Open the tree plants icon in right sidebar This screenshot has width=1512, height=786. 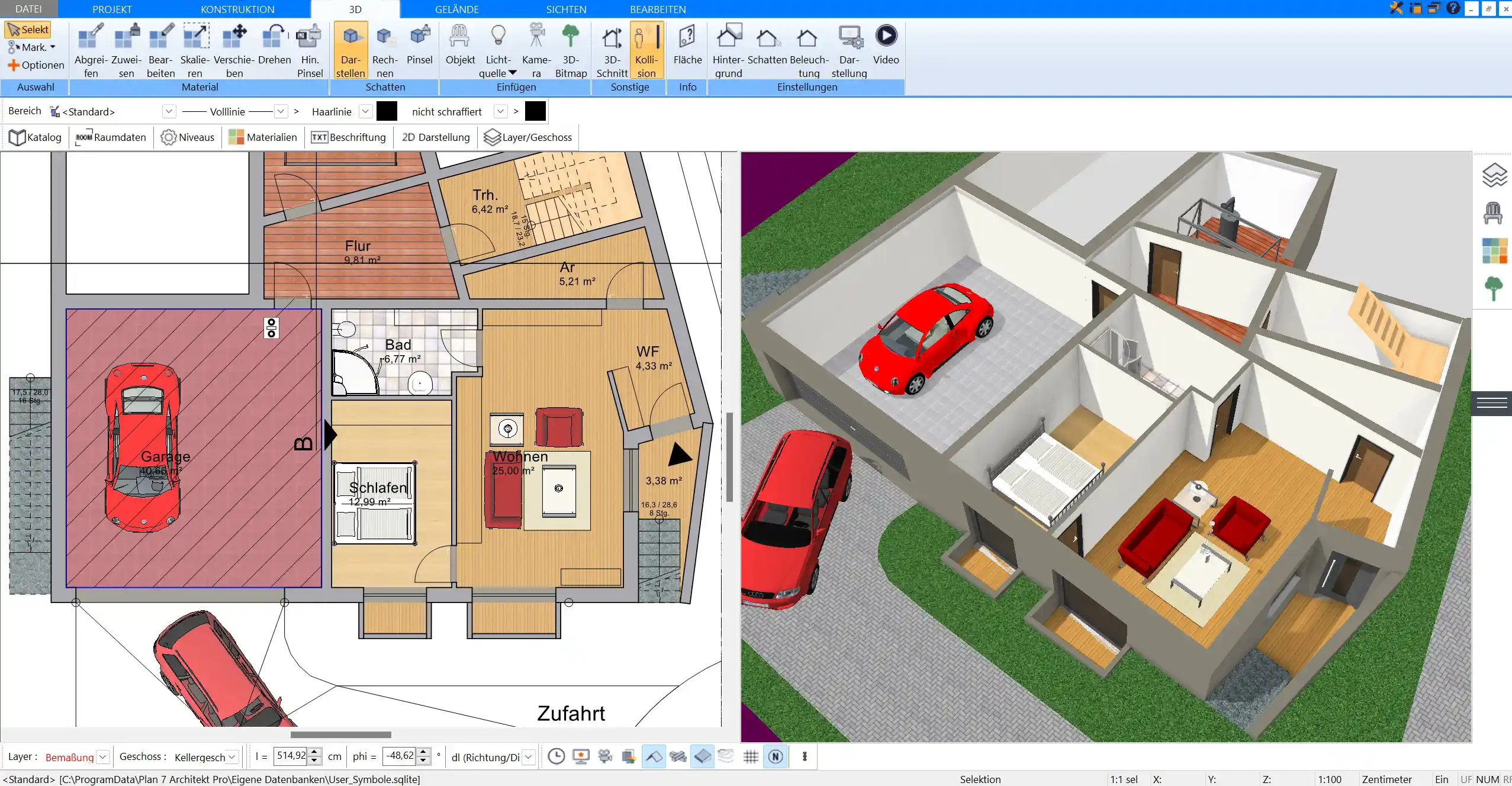[1494, 289]
